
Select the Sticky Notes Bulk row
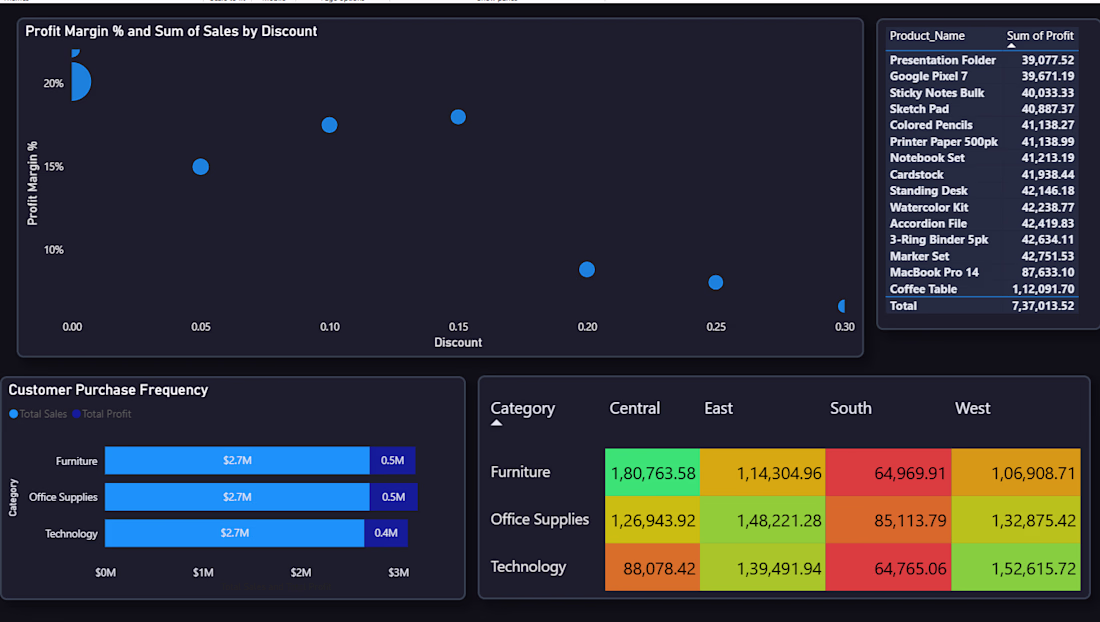pos(981,93)
